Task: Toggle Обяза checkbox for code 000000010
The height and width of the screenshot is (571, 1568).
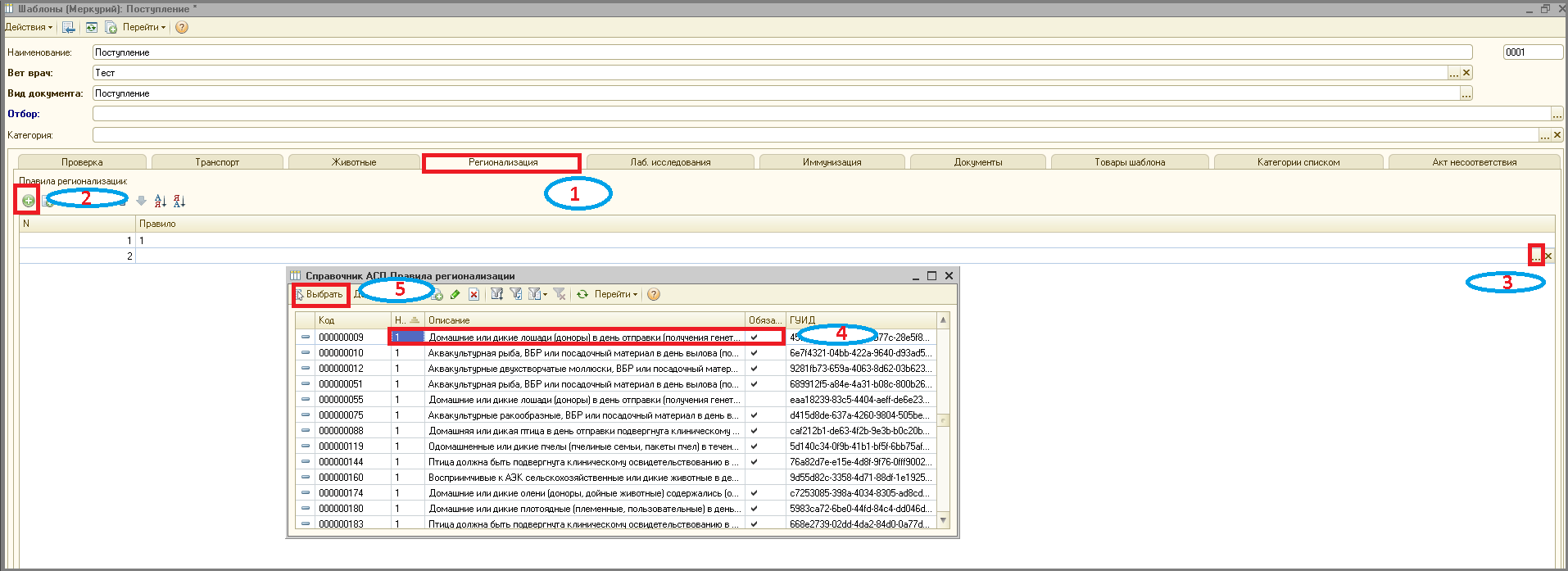Action: tap(754, 353)
